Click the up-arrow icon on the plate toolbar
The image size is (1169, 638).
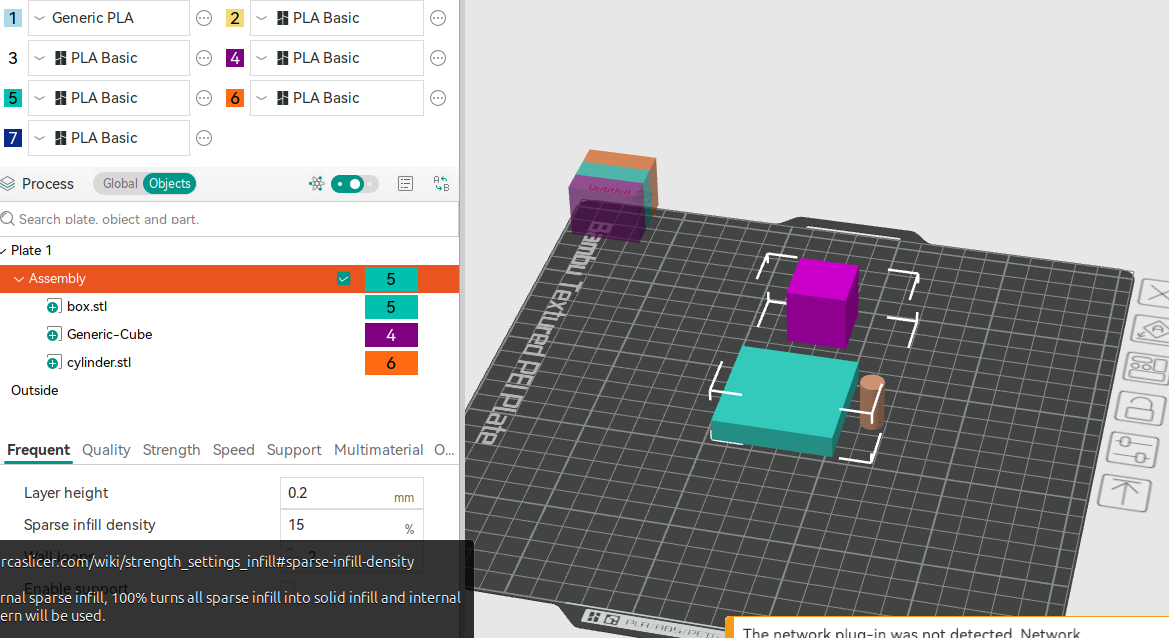click(x=1125, y=492)
